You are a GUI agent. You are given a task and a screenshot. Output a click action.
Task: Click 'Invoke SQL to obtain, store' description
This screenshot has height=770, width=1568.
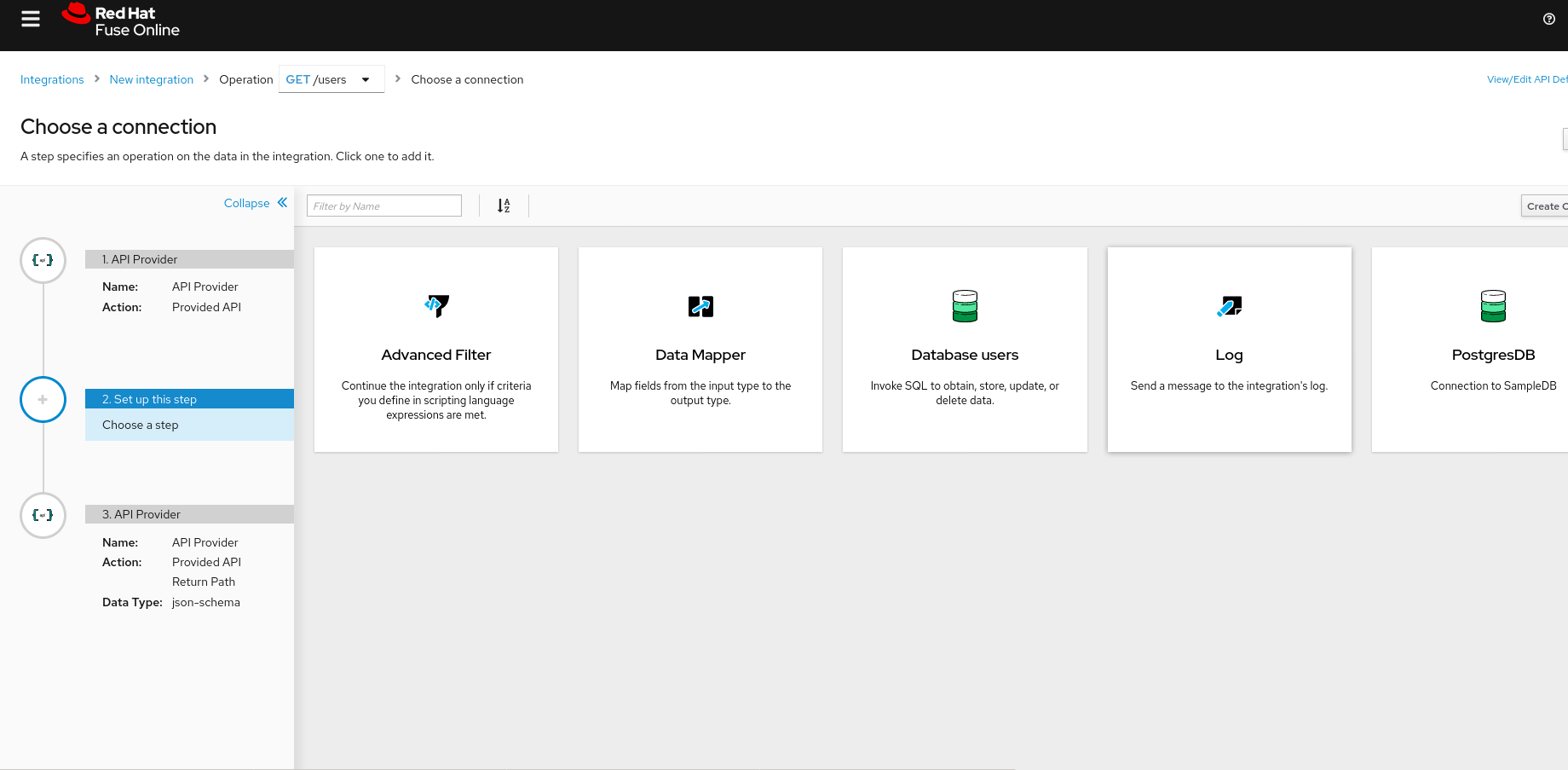pyautogui.click(x=965, y=393)
